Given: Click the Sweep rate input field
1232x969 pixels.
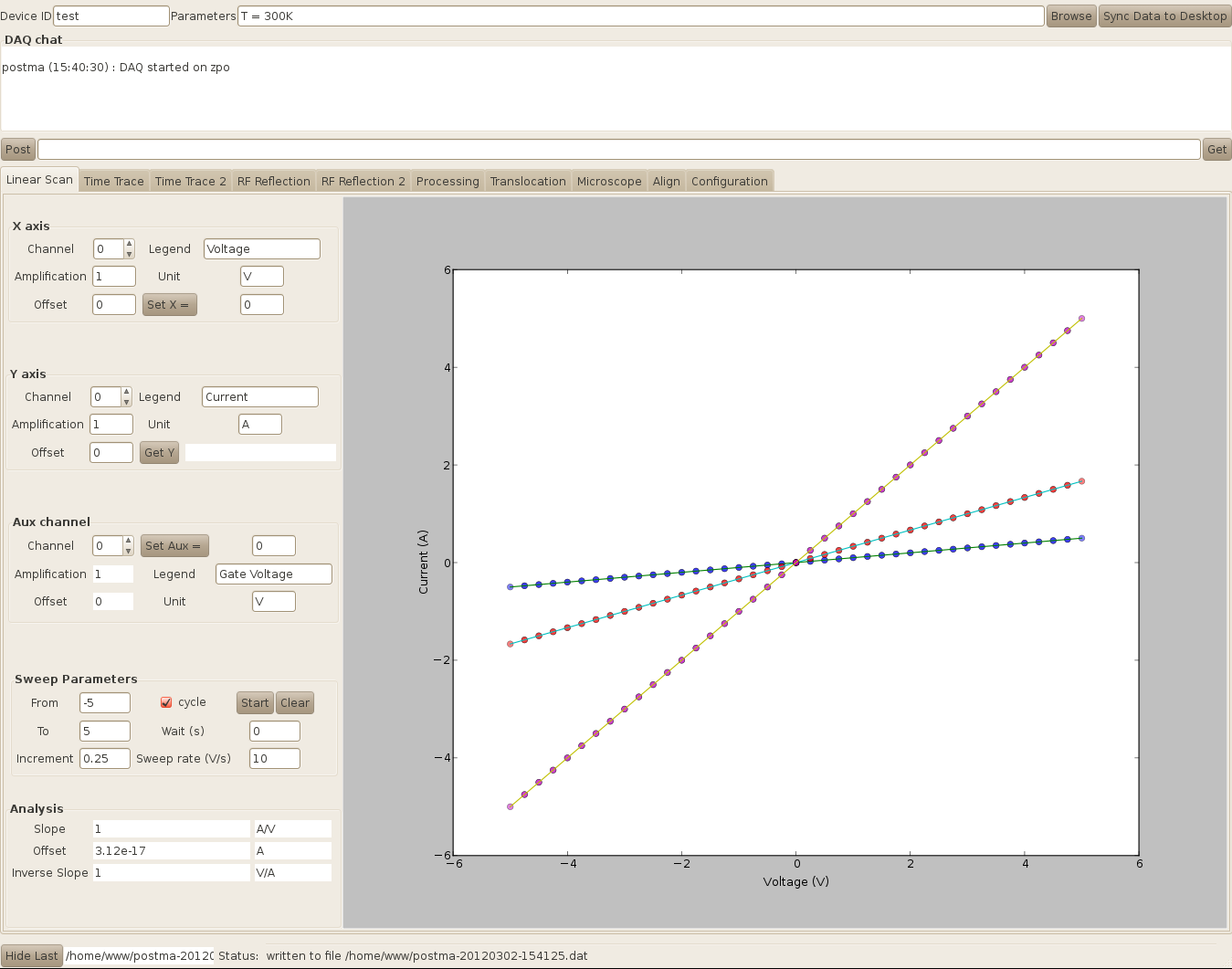Looking at the screenshot, I should click(274, 758).
